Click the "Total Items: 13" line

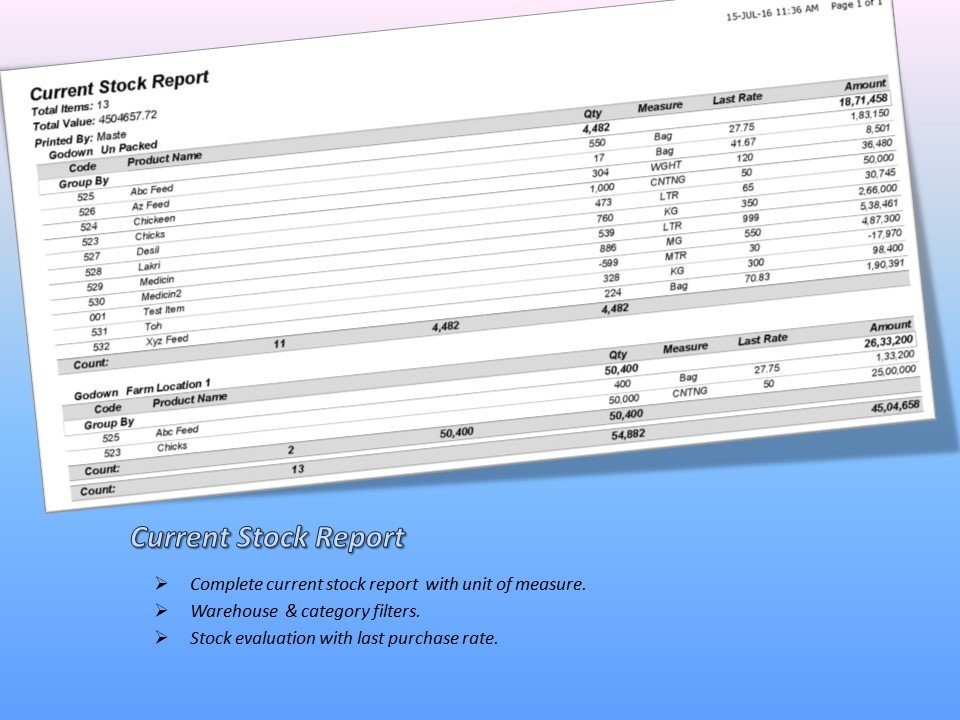point(70,108)
